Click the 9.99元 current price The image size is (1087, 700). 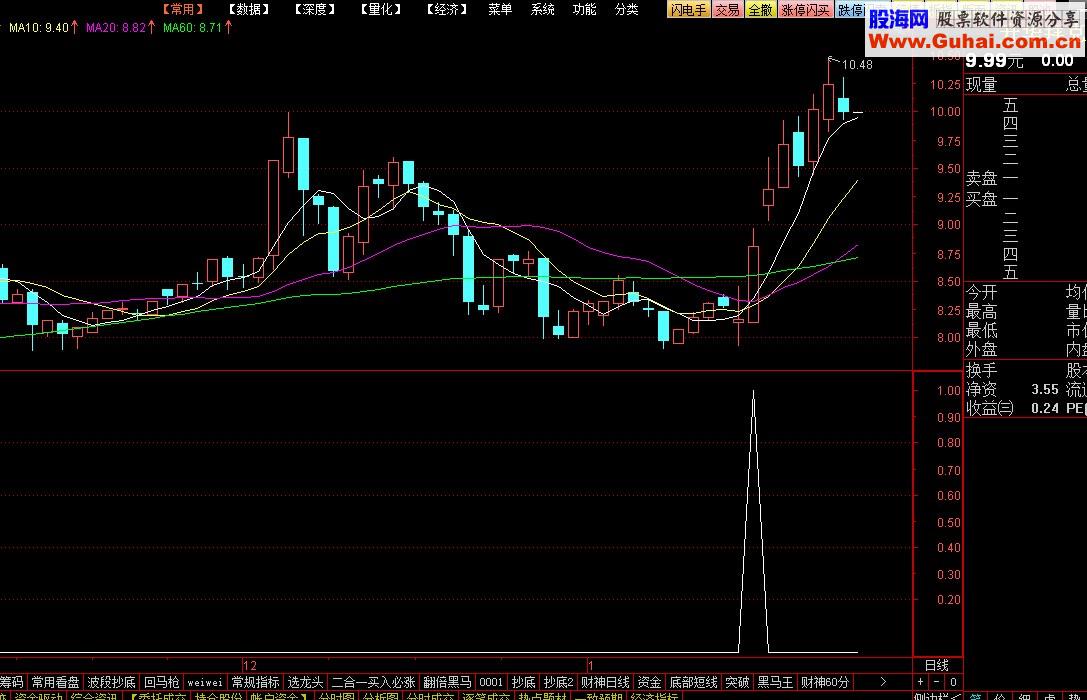pos(994,61)
